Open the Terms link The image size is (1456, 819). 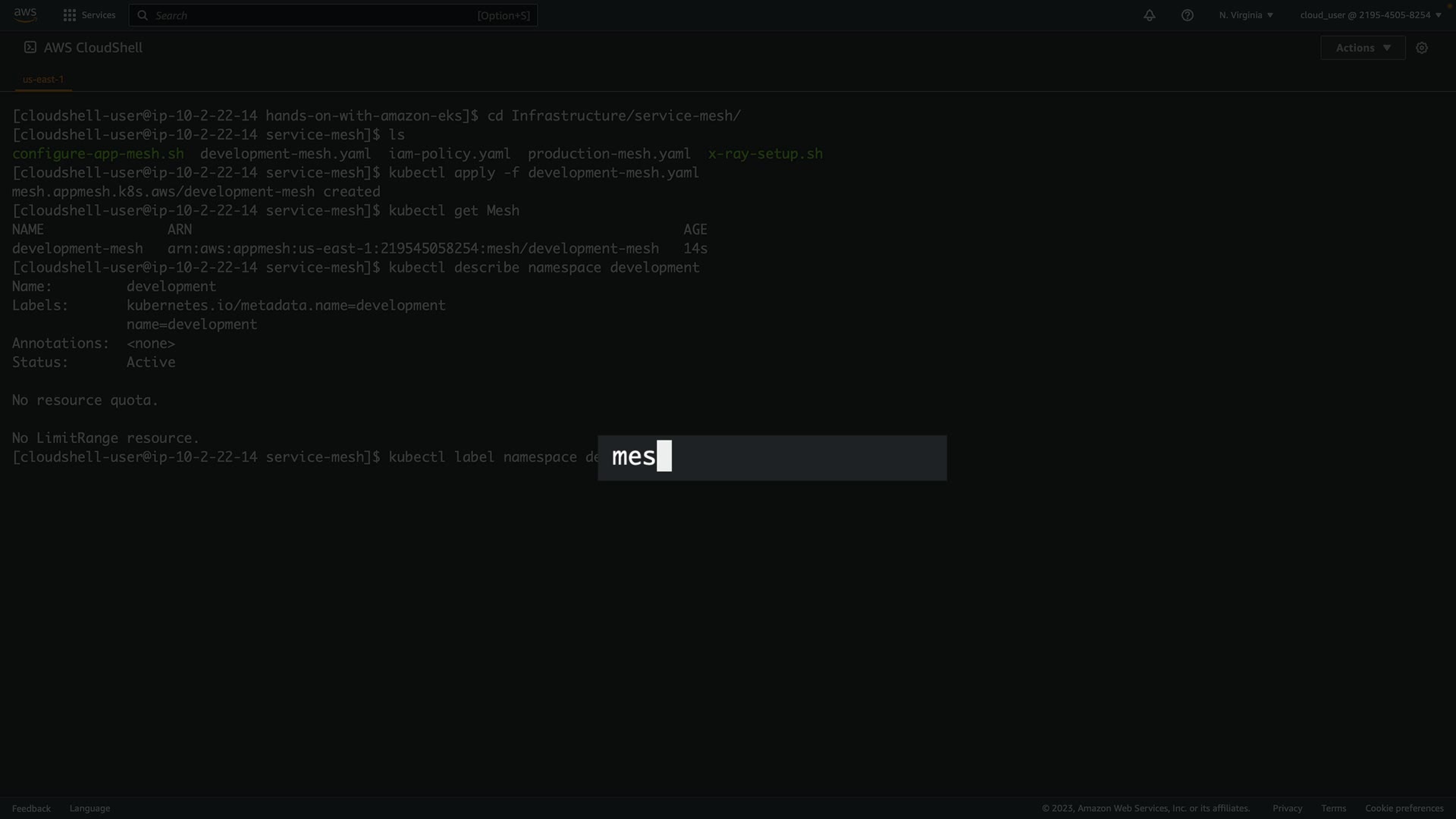(x=1333, y=808)
